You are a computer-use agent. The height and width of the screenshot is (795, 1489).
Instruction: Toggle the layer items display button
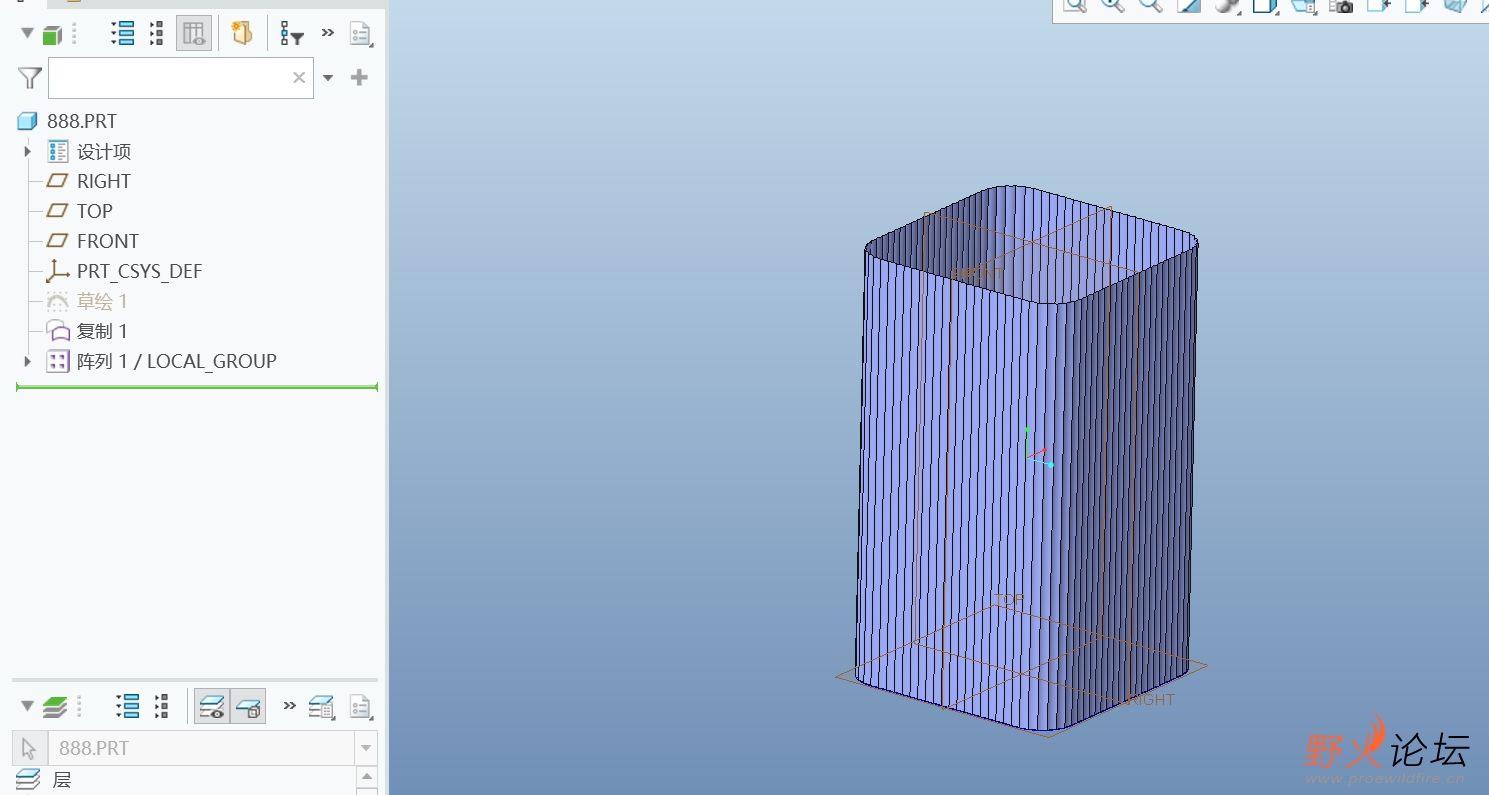pos(248,706)
